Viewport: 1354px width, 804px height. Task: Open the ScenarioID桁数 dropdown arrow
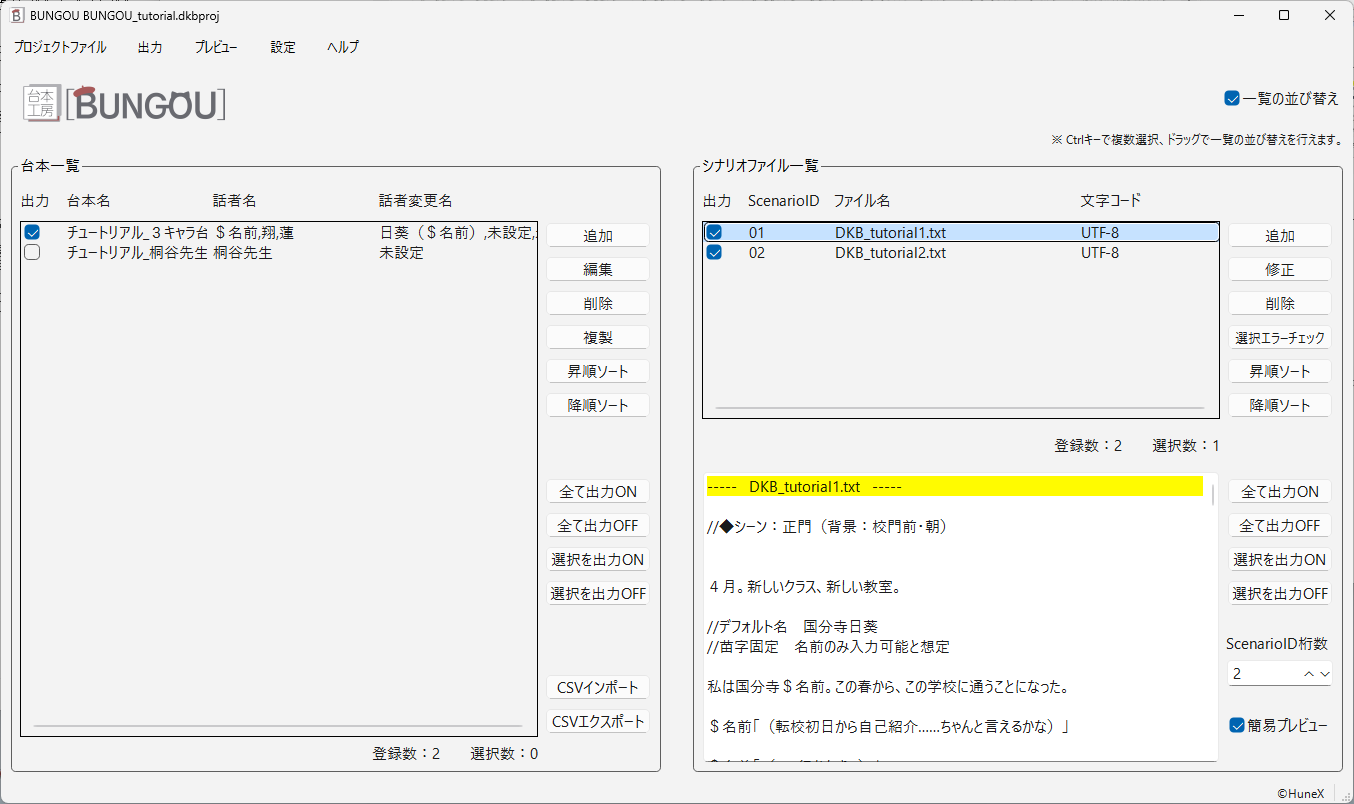coord(1325,674)
